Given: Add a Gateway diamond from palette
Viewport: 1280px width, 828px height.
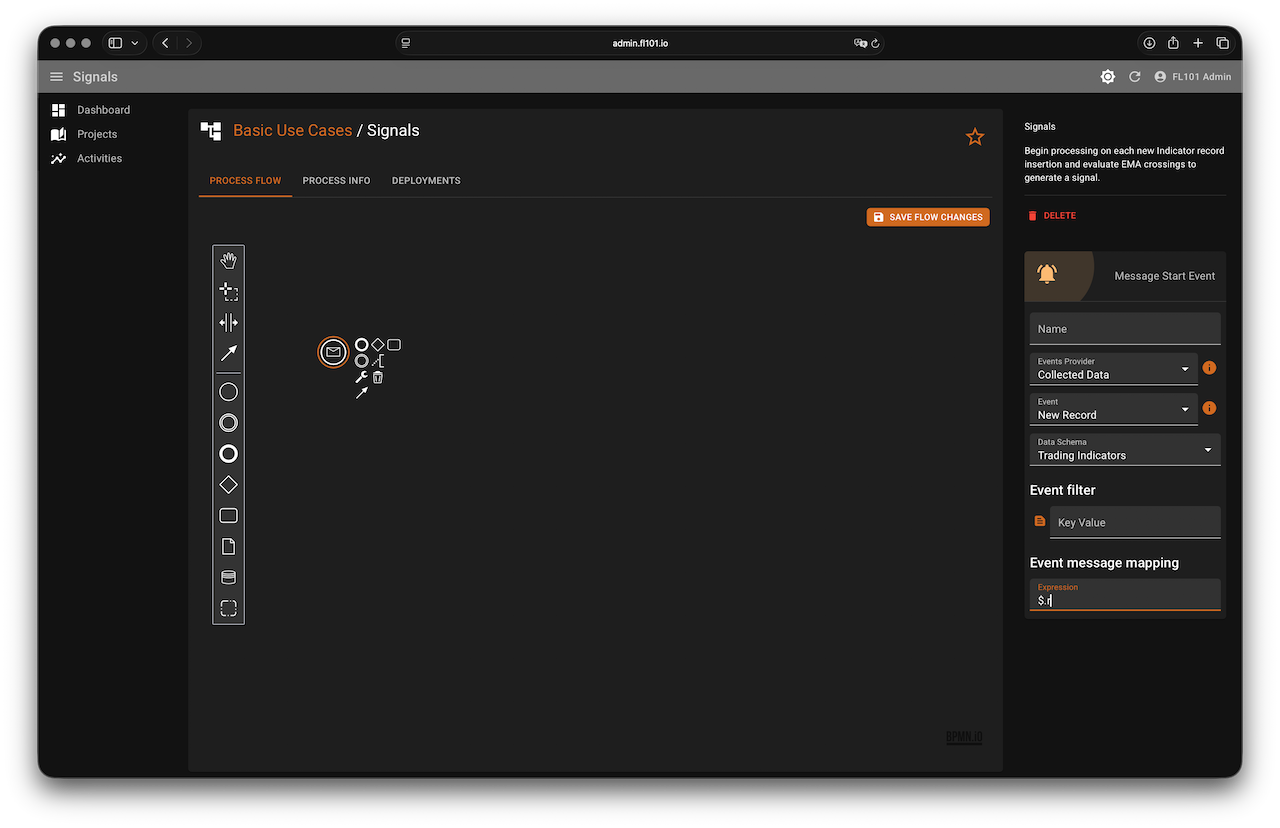Looking at the screenshot, I should coord(228,485).
